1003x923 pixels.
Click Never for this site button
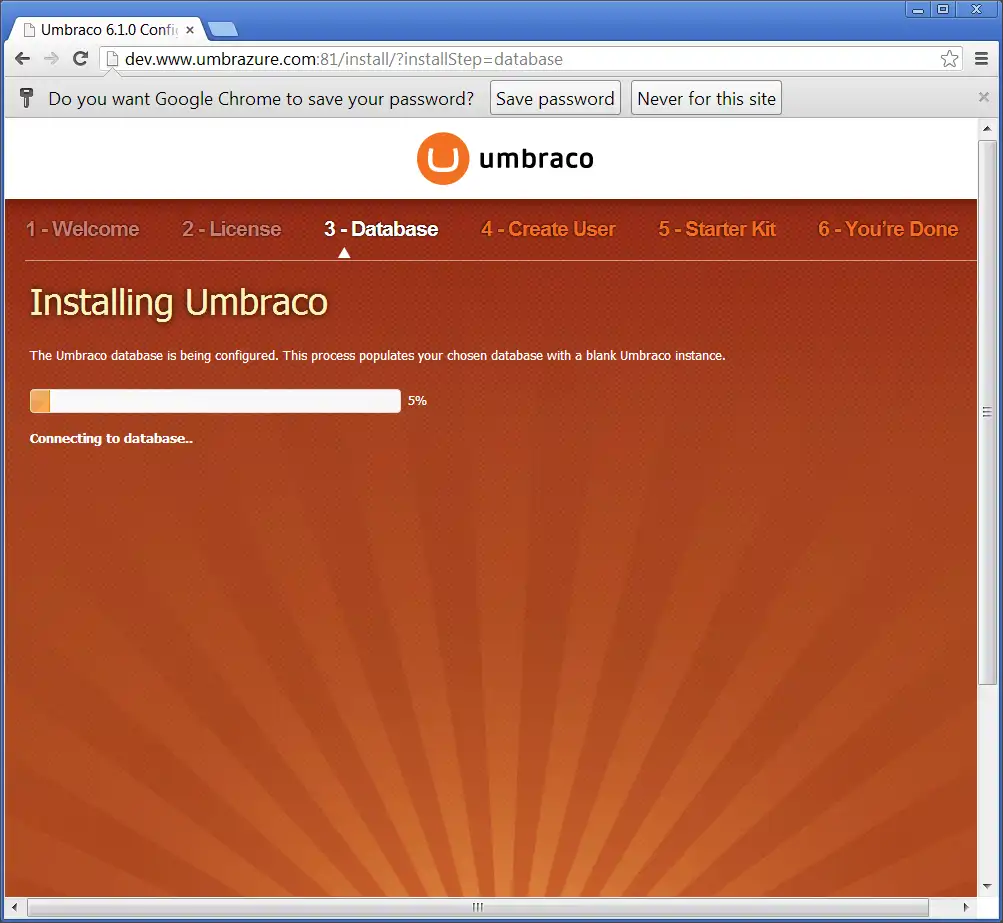pos(706,98)
